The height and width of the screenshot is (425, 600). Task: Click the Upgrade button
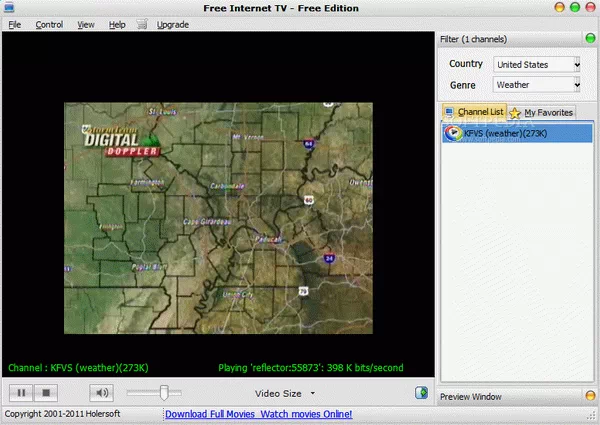pyautogui.click(x=172, y=24)
